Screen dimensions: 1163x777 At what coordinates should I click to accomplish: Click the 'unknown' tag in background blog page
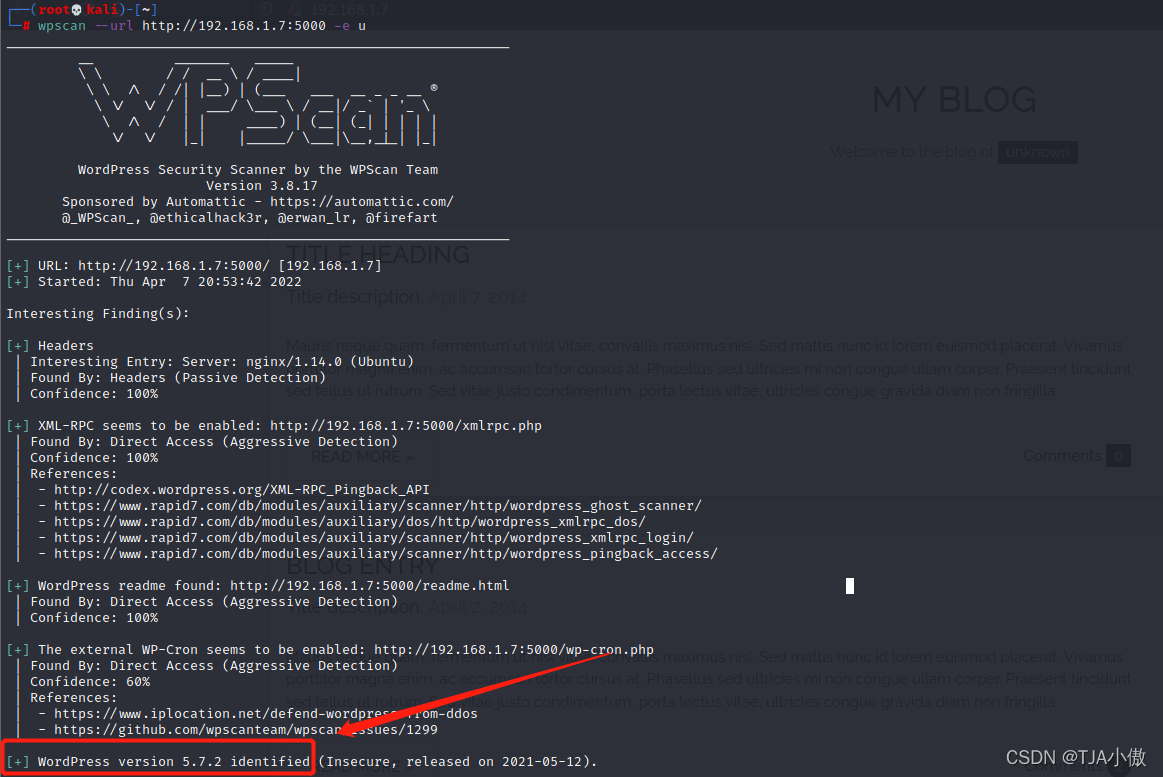tap(1038, 152)
